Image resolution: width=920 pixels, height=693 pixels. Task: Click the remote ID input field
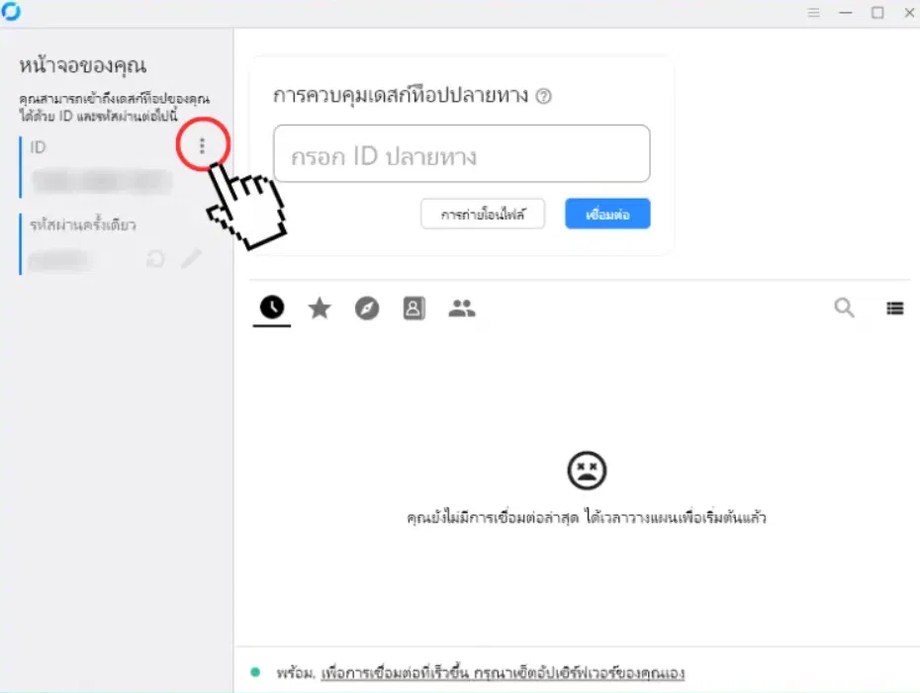(462, 154)
